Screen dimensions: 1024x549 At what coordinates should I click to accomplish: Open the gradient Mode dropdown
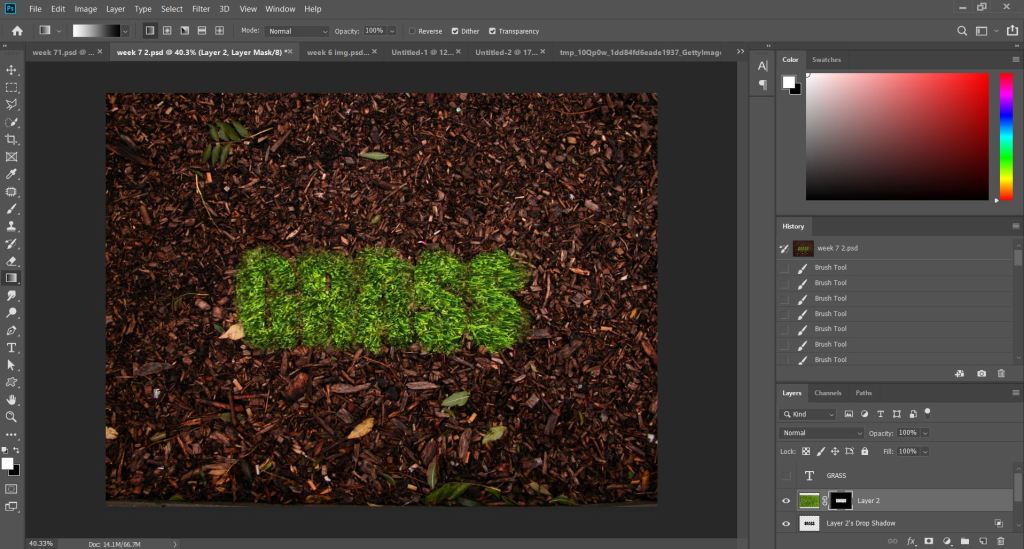coord(297,31)
